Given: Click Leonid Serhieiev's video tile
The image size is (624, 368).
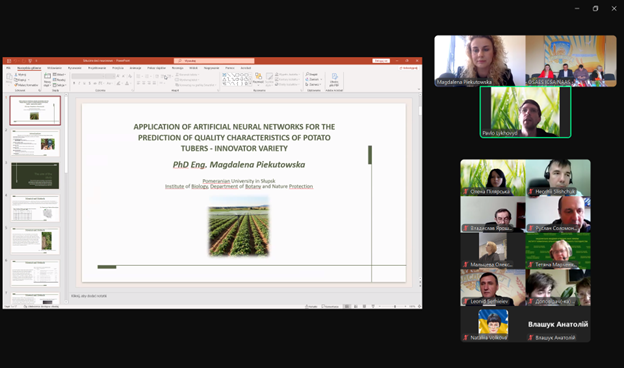Looking at the screenshot, I should click(x=493, y=288).
